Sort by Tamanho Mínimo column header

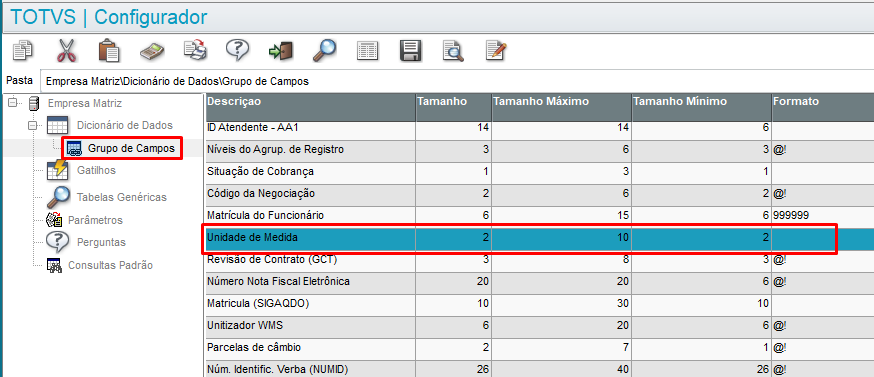pyautogui.click(x=702, y=107)
